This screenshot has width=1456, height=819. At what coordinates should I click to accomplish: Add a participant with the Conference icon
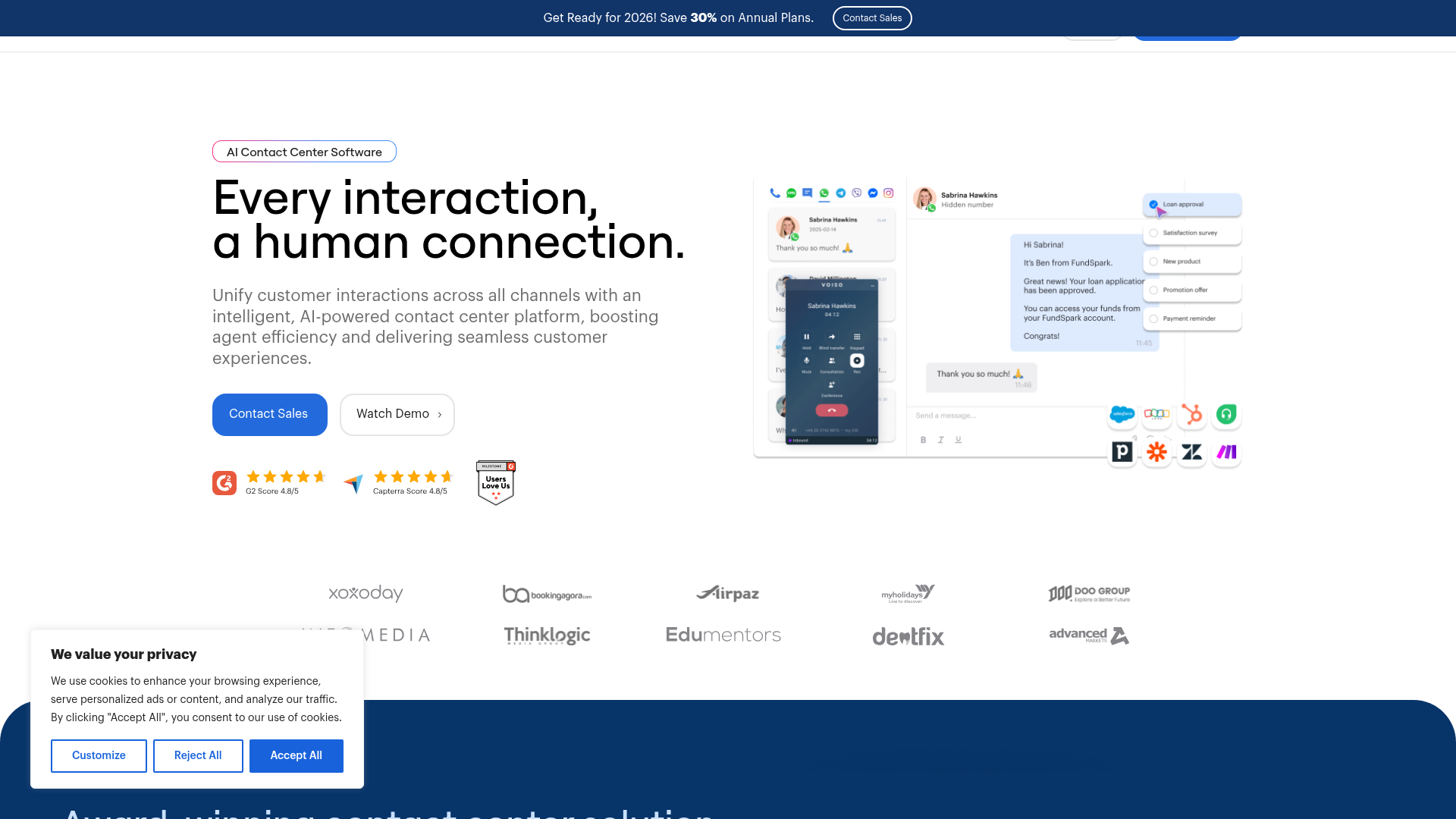(x=832, y=386)
